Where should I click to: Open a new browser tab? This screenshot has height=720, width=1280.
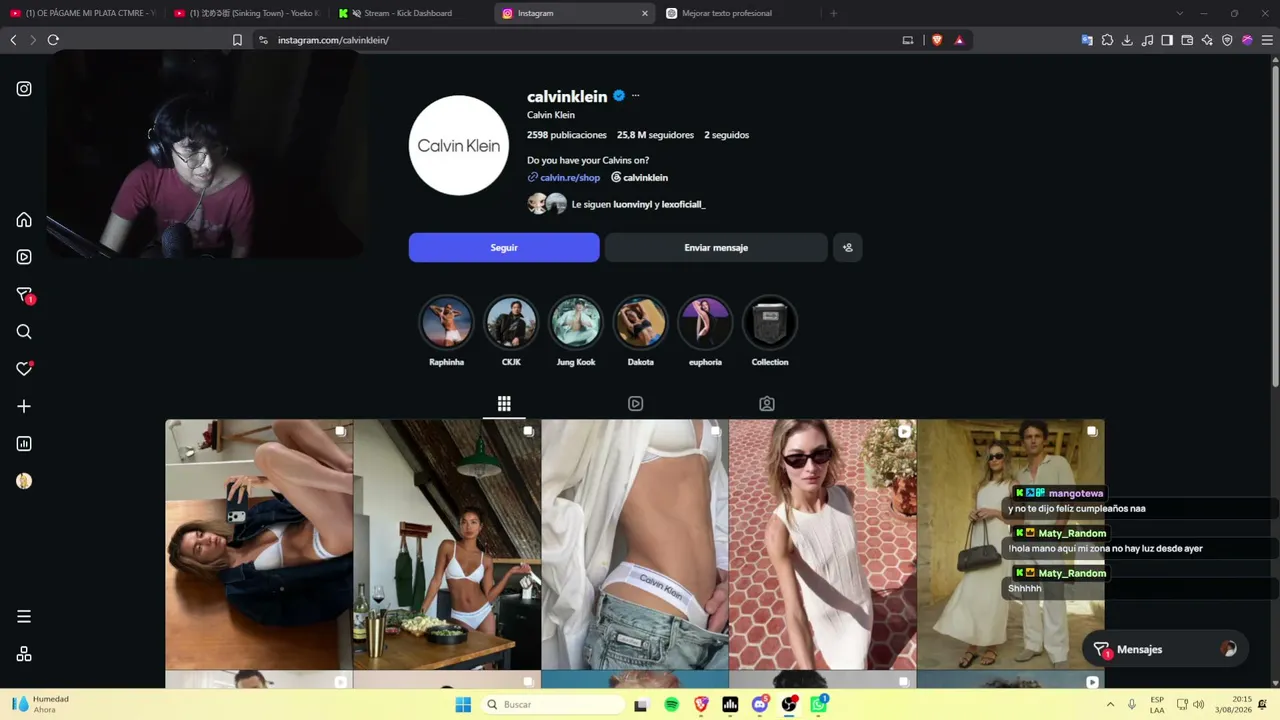coord(833,13)
